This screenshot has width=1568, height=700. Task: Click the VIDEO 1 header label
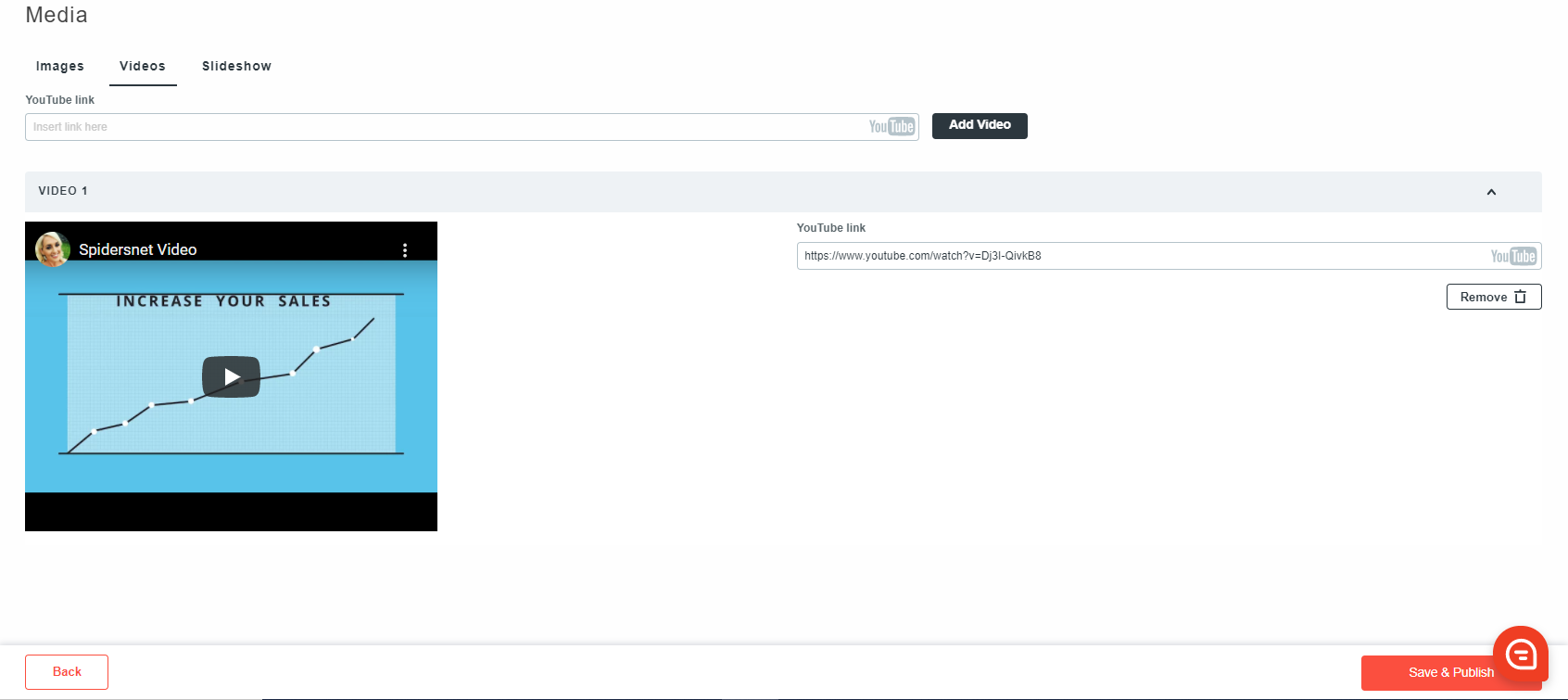pos(63,191)
